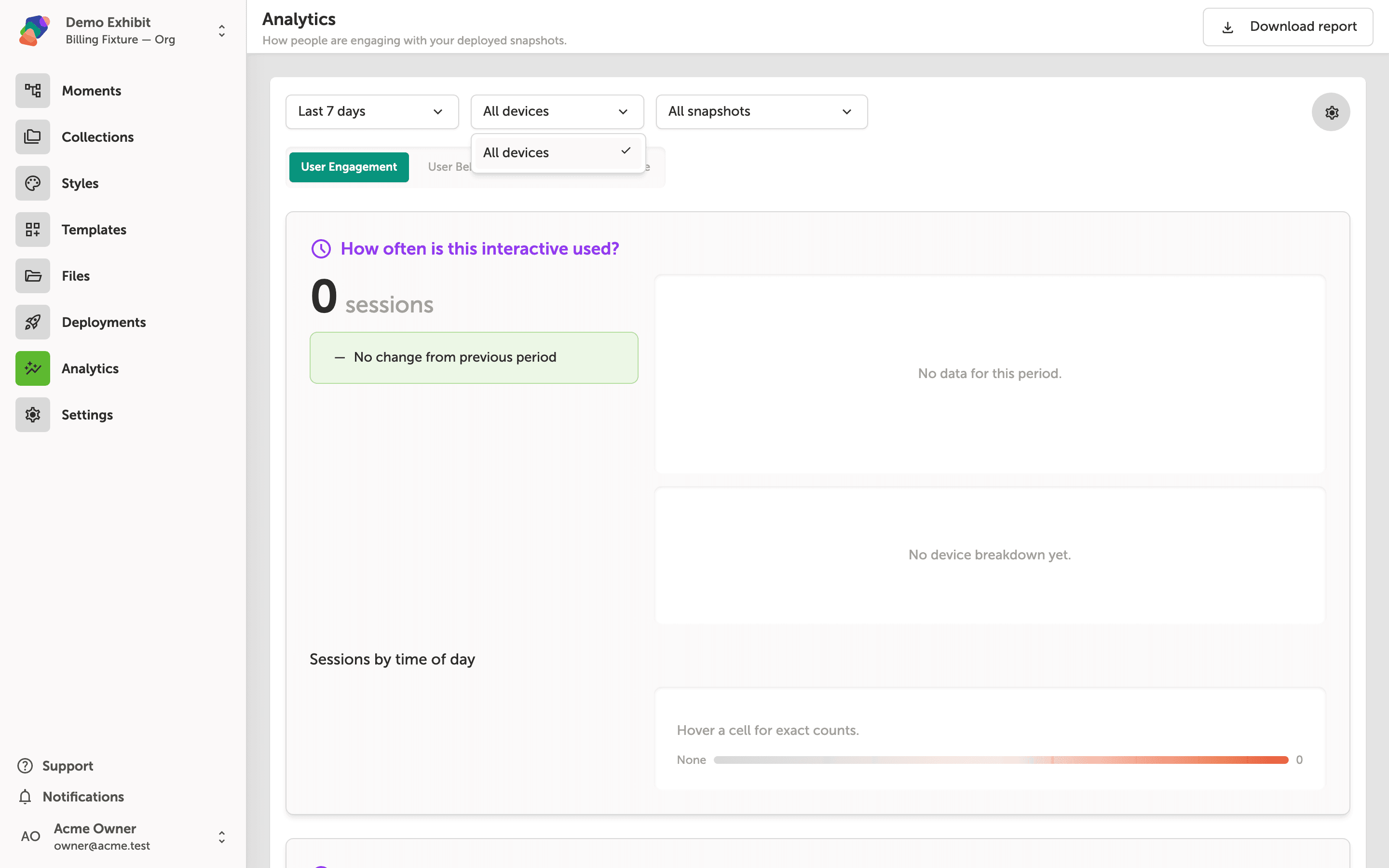This screenshot has height=868, width=1389.
Task: Go to Deployments page
Action: point(104,323)
